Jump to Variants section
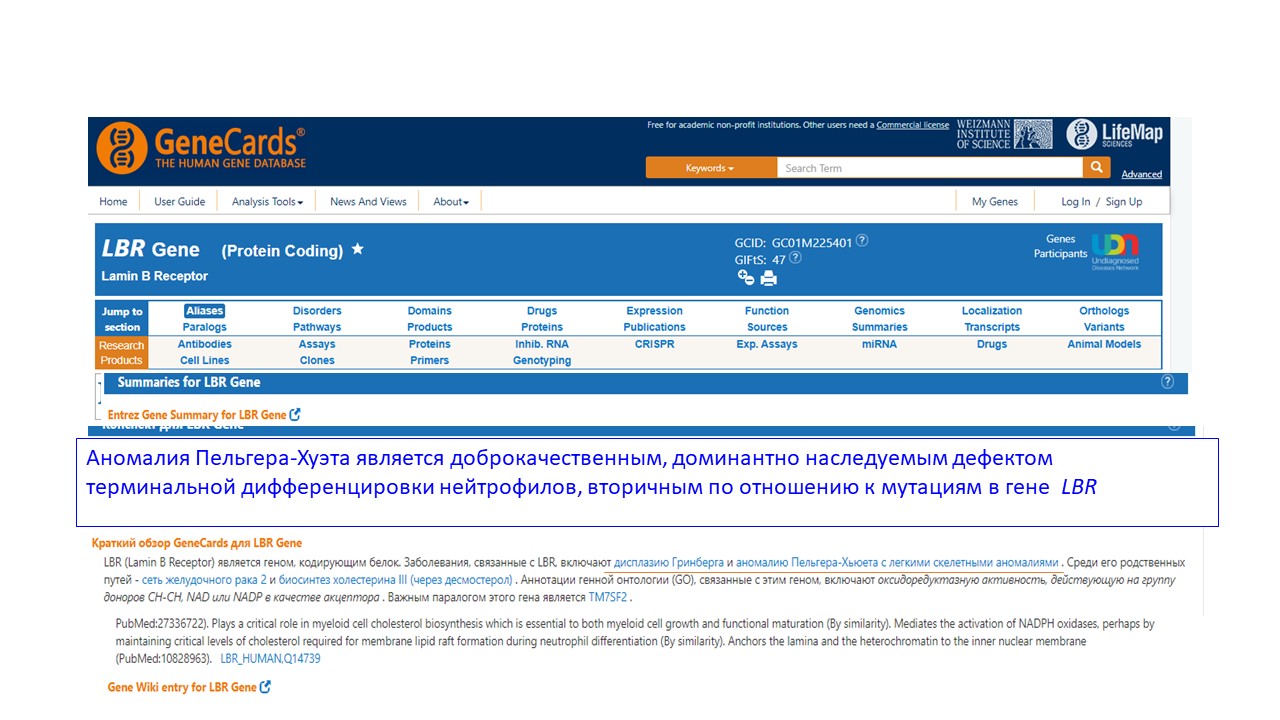Viewport: 1280px width, 720px height. [x=1104, y=327]
